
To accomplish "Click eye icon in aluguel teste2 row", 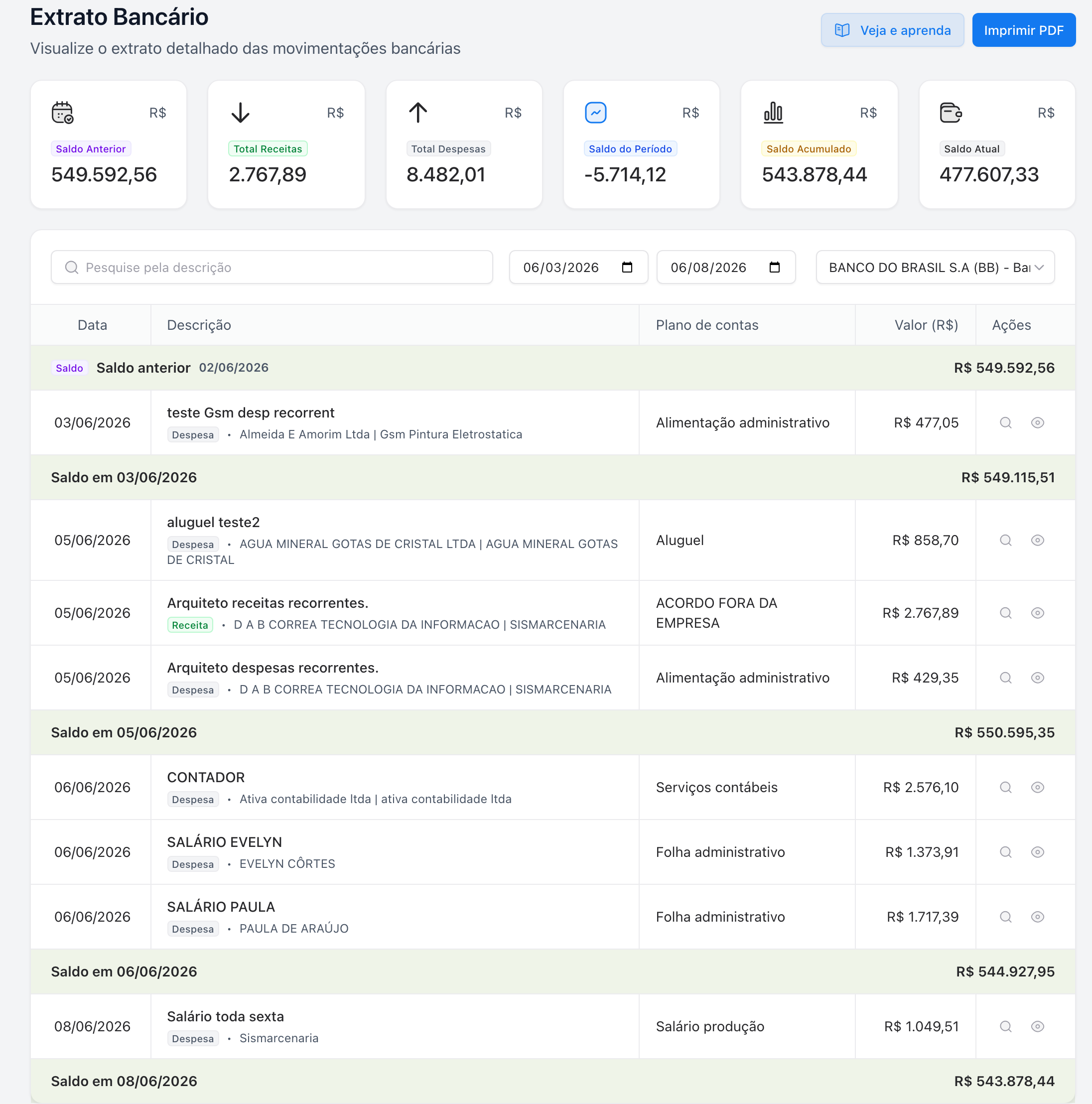I will [x=1038, y=541].
